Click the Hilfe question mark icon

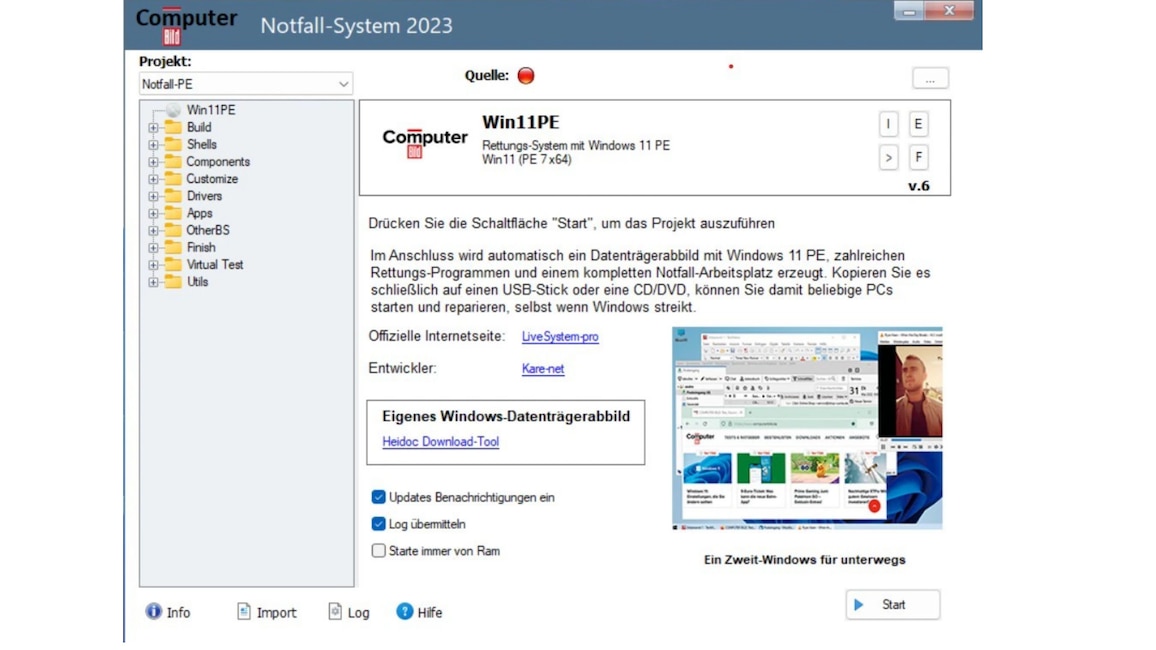pyautogui.click(x=404, y=611)
